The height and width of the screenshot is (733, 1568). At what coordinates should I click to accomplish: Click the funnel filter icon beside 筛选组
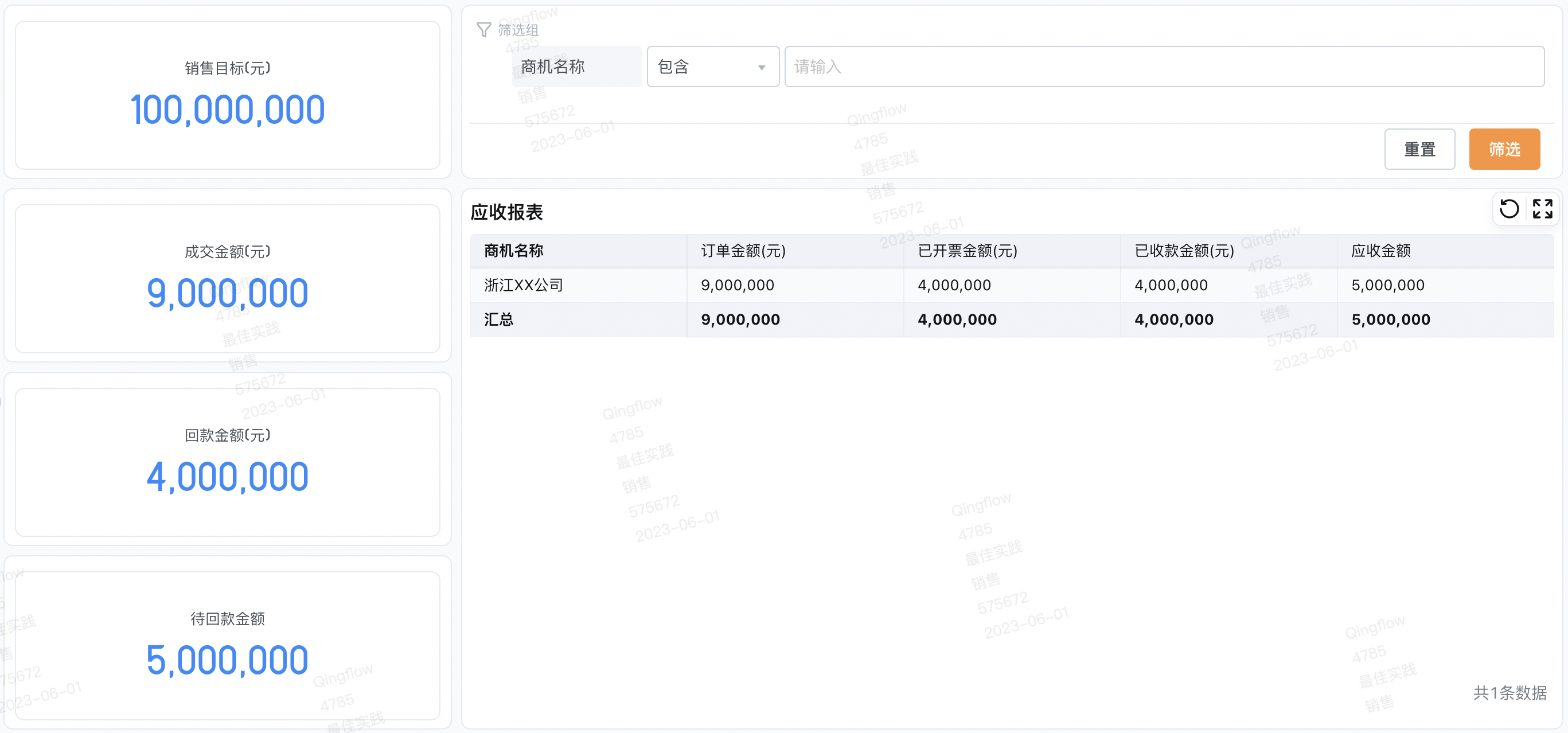point(484,30)
